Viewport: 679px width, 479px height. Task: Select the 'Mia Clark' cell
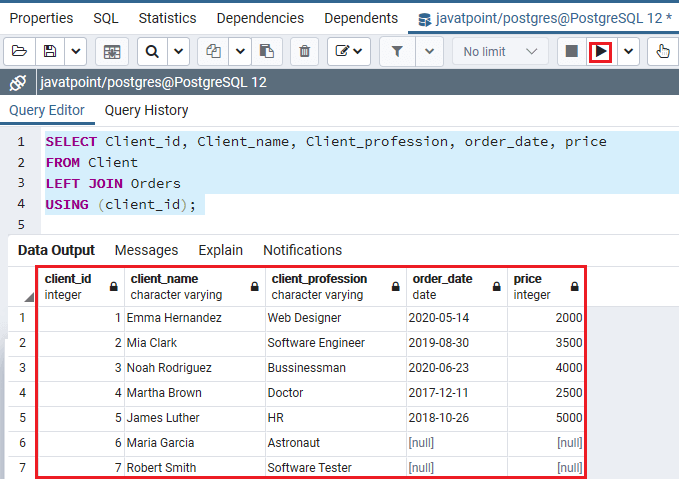coord(195,343)
